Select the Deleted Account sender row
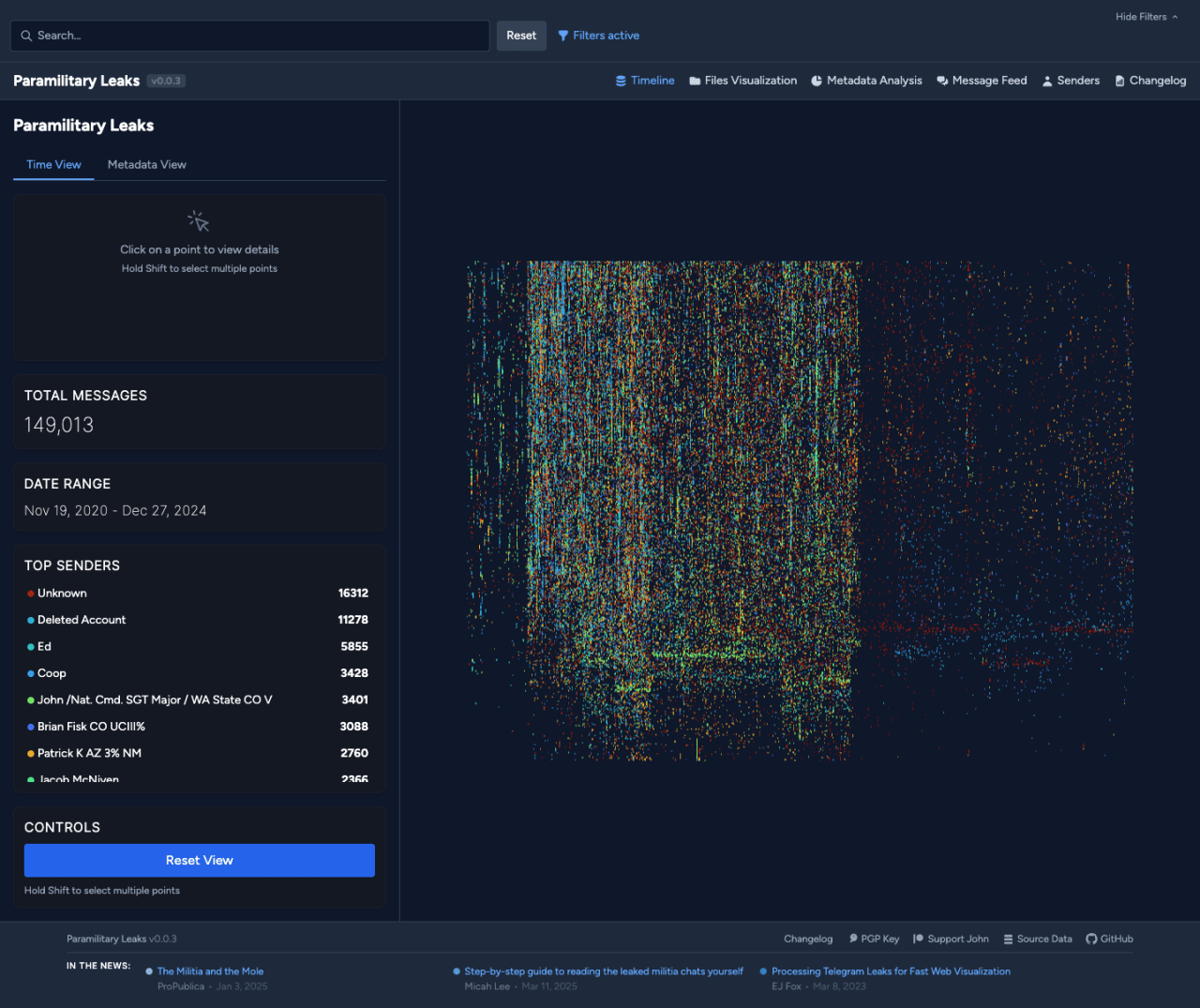The image size is (1200, 1008). click(198, 620)
